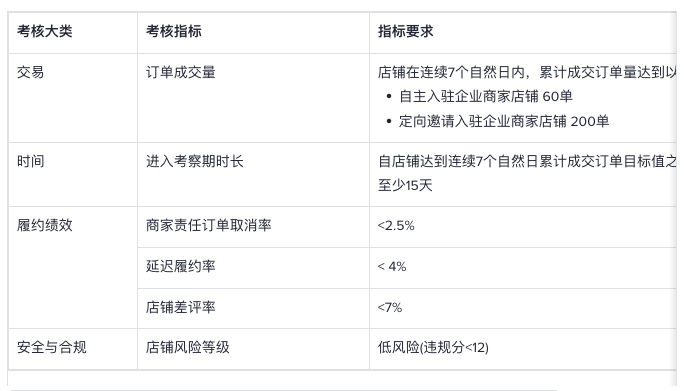Screen dimensions: 684x391
Task: Select the 店铺差评率 cell
Action: 253,308
